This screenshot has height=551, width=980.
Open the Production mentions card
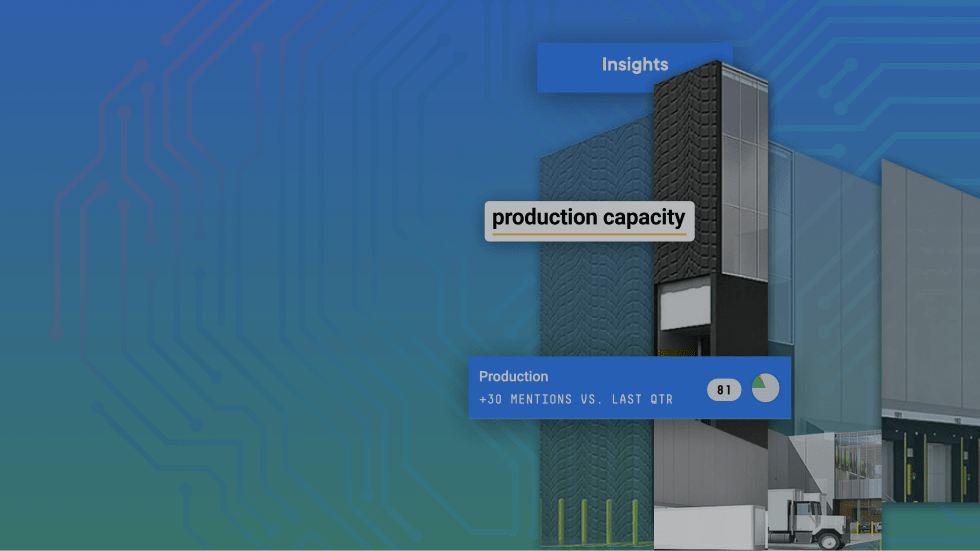point(629,387)
